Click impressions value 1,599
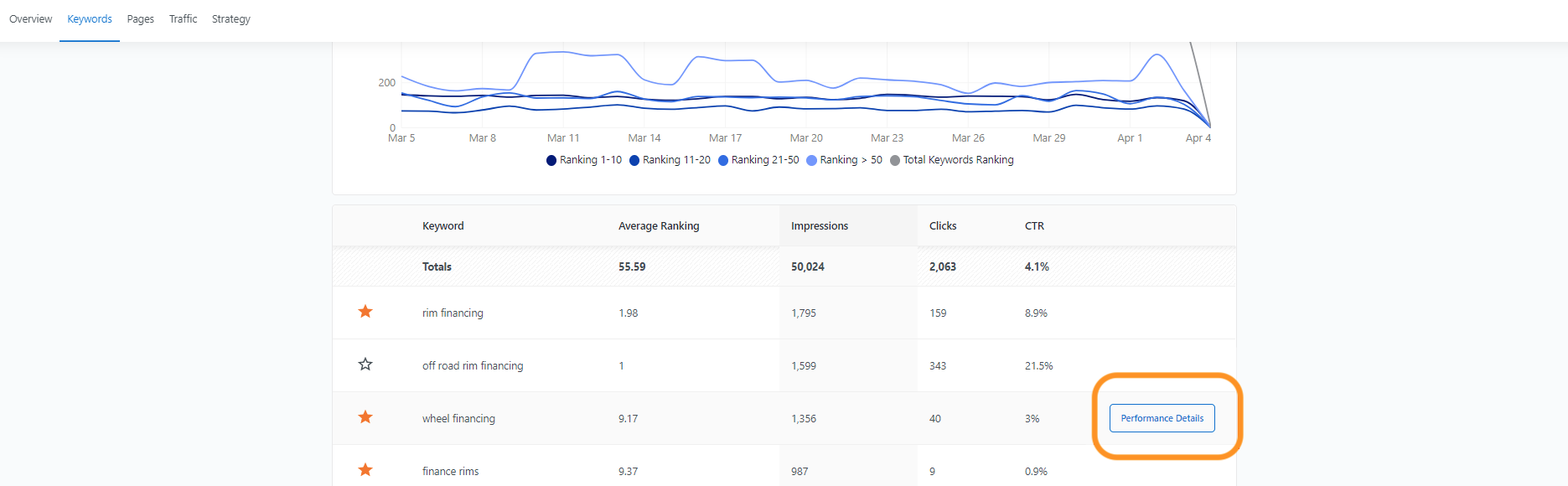1568x486 pixels. pos(804,366)
